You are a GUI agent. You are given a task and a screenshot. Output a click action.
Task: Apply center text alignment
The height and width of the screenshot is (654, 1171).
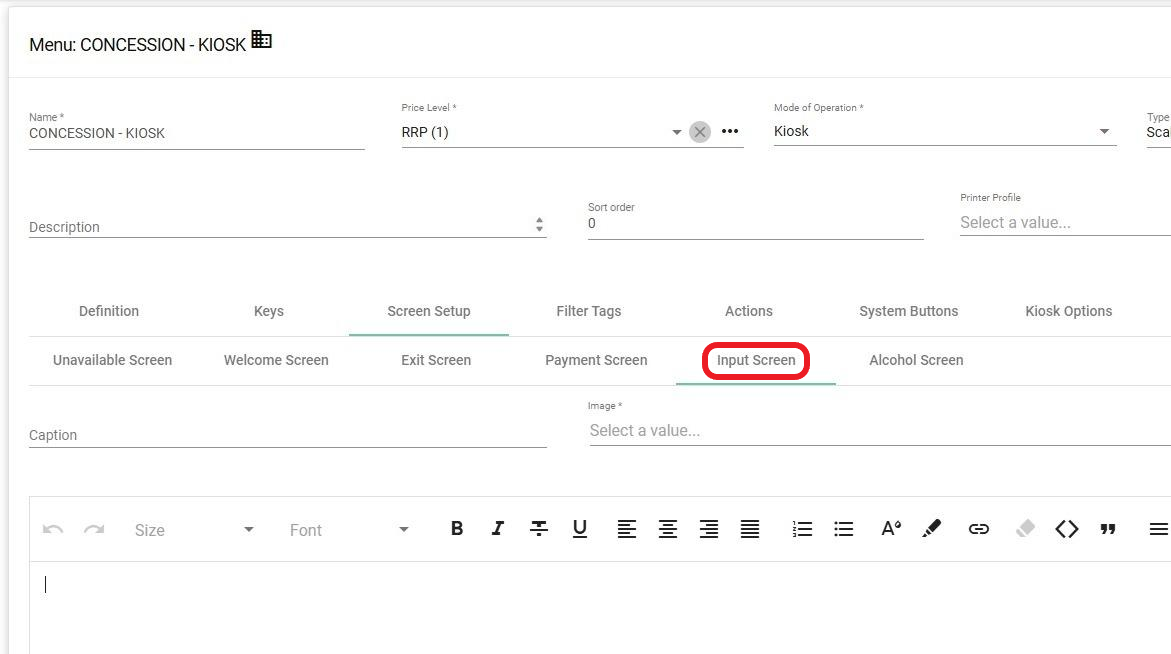pos(668,529)
